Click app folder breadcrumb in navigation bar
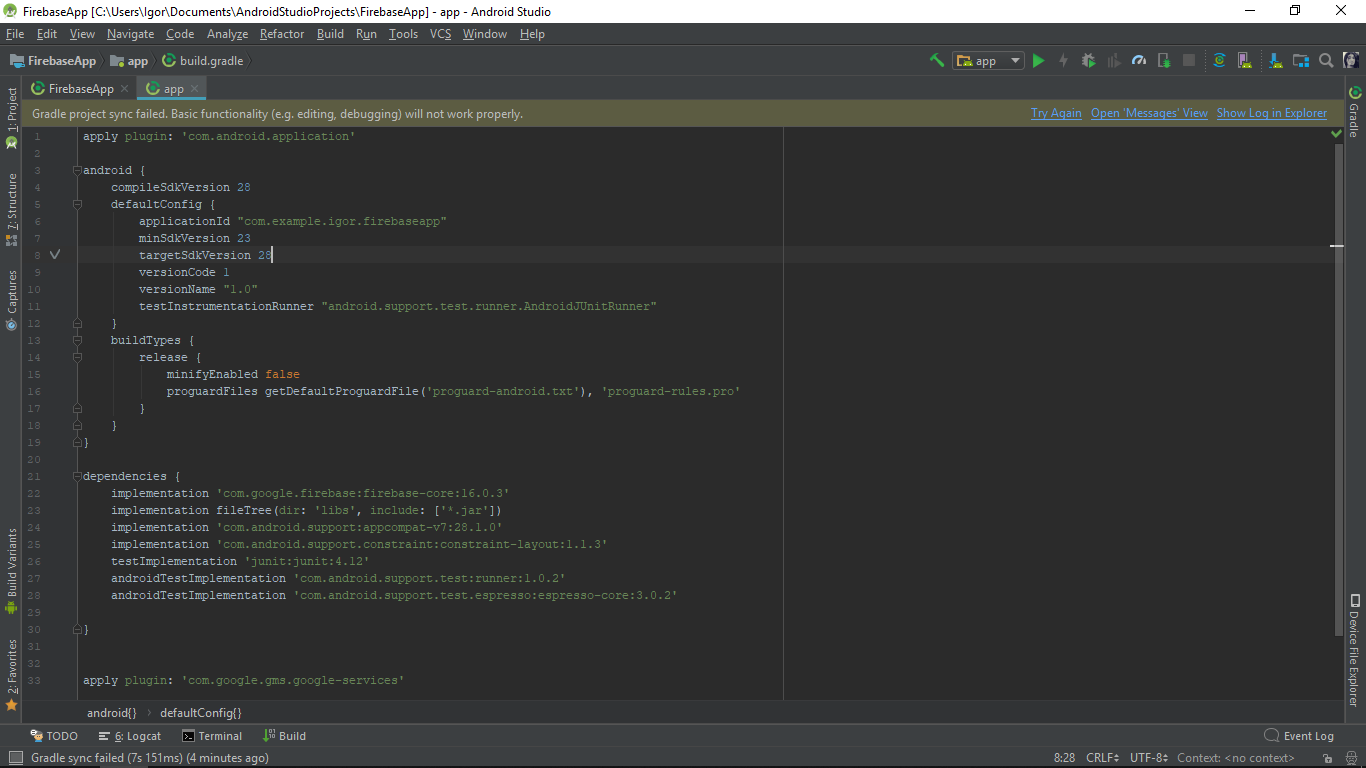Viewport: 1366px width, 768px height. [x=129, y=61]
